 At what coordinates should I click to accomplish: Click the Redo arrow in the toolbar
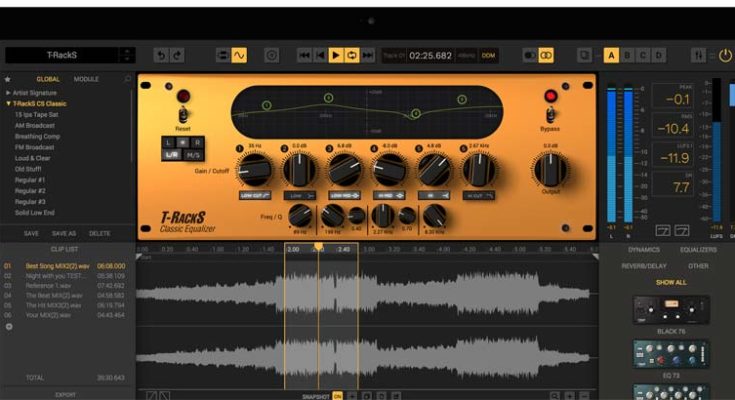pyautogui.click(x=177, y=55)
